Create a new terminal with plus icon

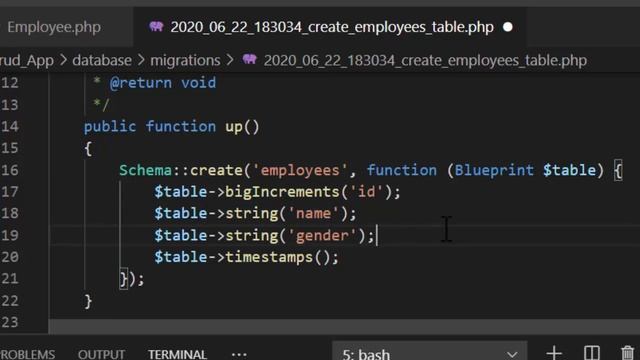[554, 353]
